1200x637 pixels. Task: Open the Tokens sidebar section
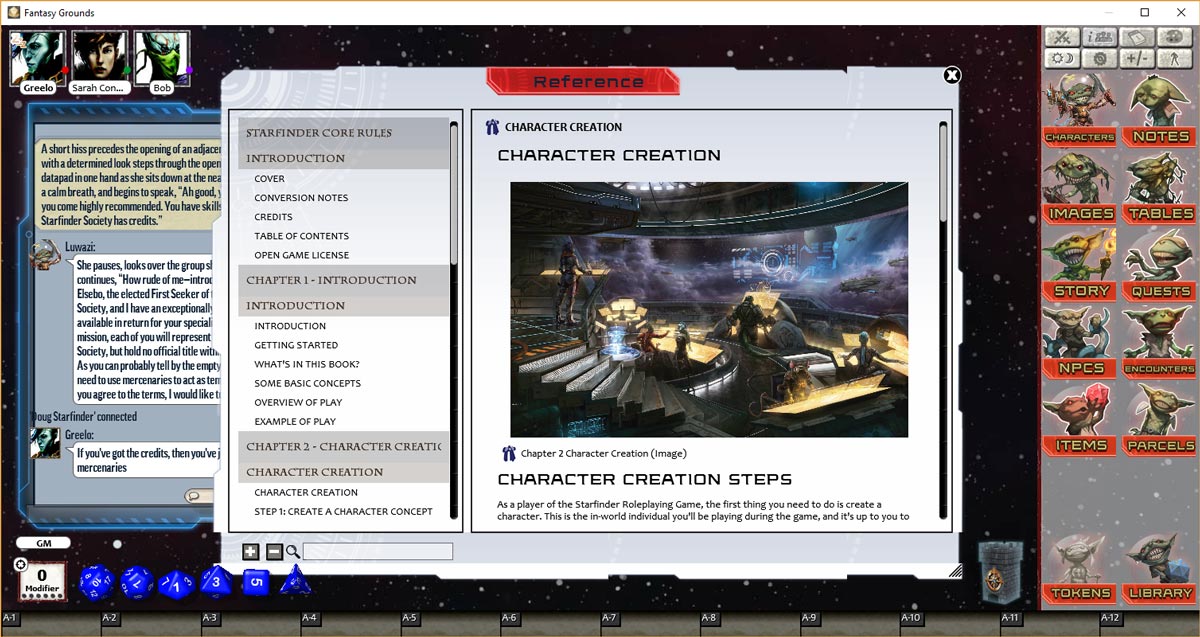pyautogui.click(x=1080, y=567)
